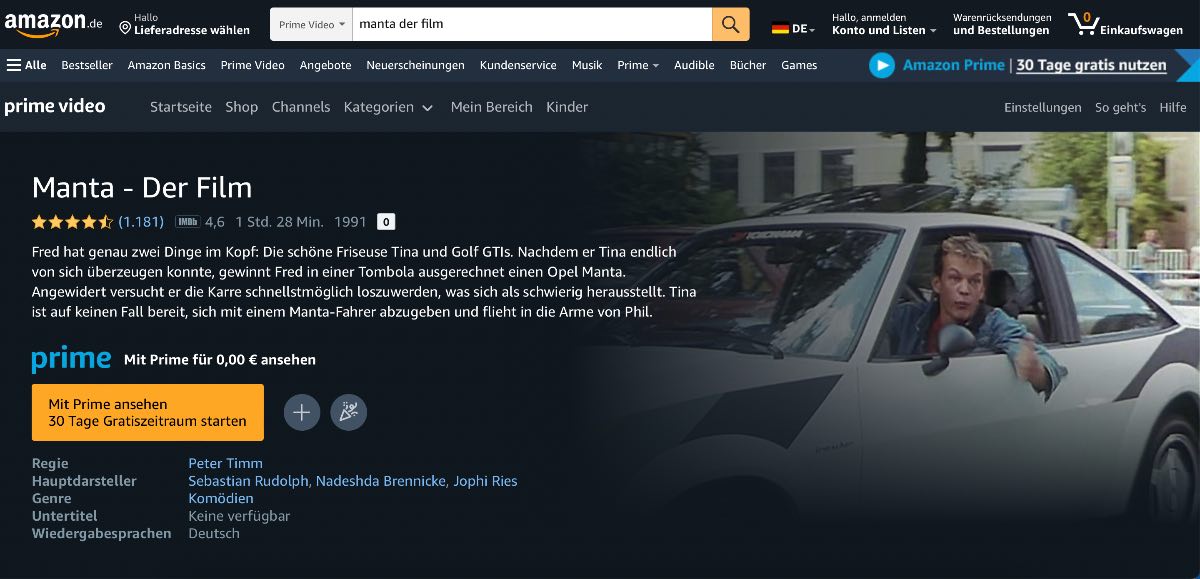Click the Manta - Der Film title
Image resolution: width=1200 pixels, height=579 pixels.
[142, 188]
